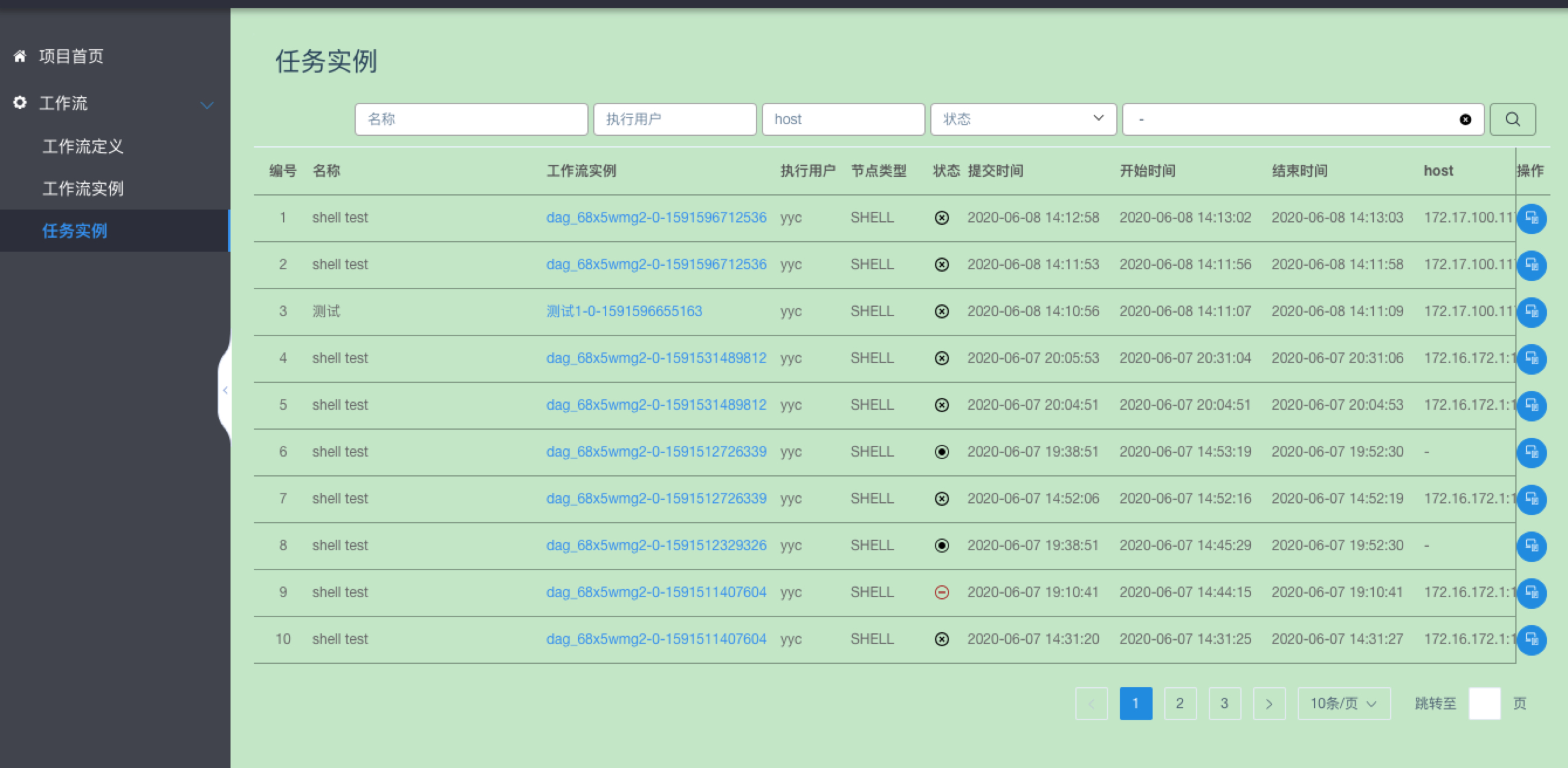Go to page 2
Image resolution: width=1568 pixels, height=768 pixels.
pyautogui.click(x=1180, y=704)
